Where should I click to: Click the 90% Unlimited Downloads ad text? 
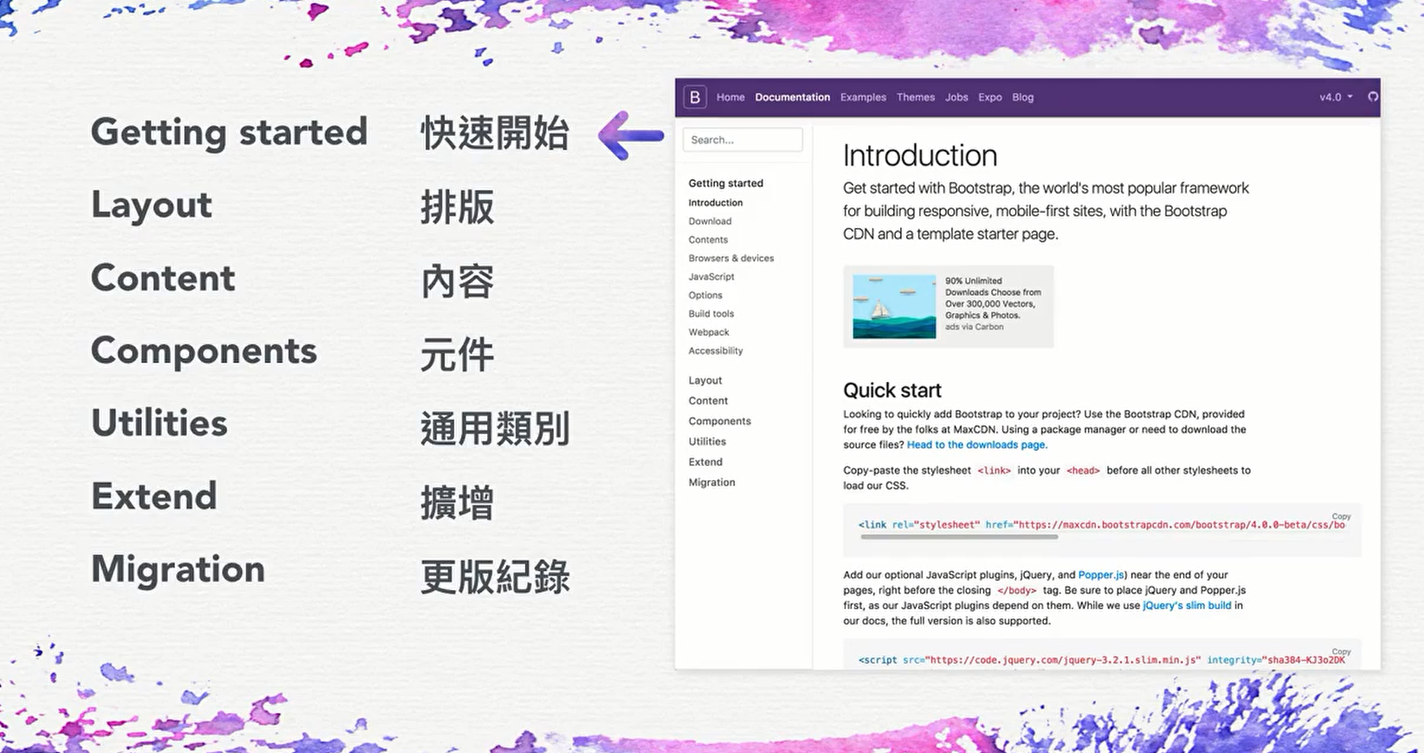993,298
